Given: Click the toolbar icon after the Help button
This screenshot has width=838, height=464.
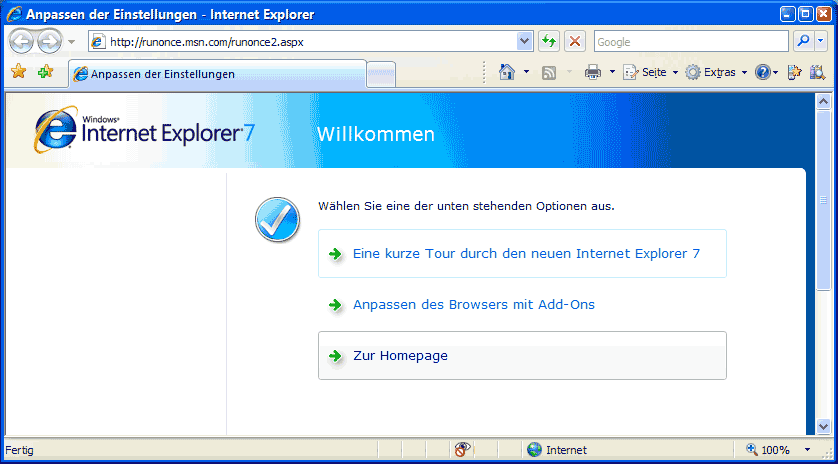Looking at the screenshot, I should click(795, 72).
